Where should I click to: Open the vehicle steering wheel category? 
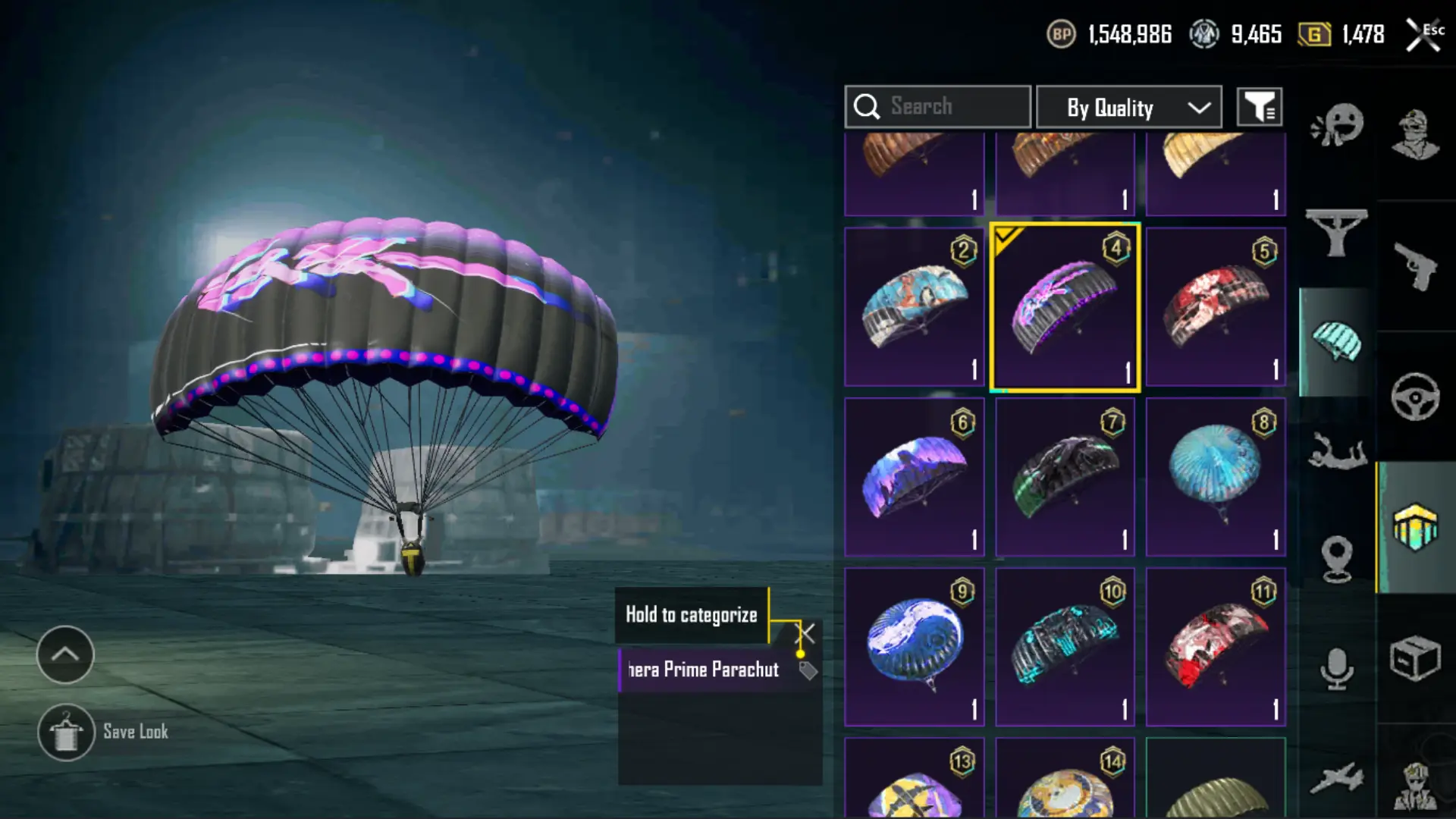pos(1415,397)
